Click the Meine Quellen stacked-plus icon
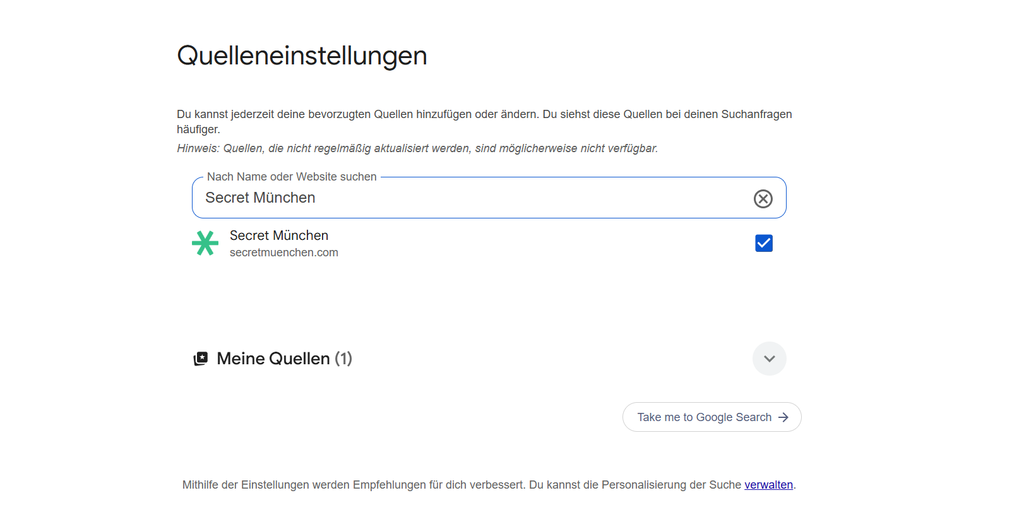Screen dimensions: 1024x512 (200, 359)
